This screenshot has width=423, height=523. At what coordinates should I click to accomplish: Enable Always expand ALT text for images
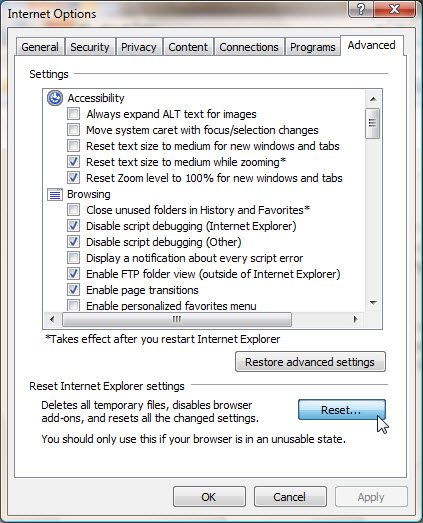[x=73, y=114]
